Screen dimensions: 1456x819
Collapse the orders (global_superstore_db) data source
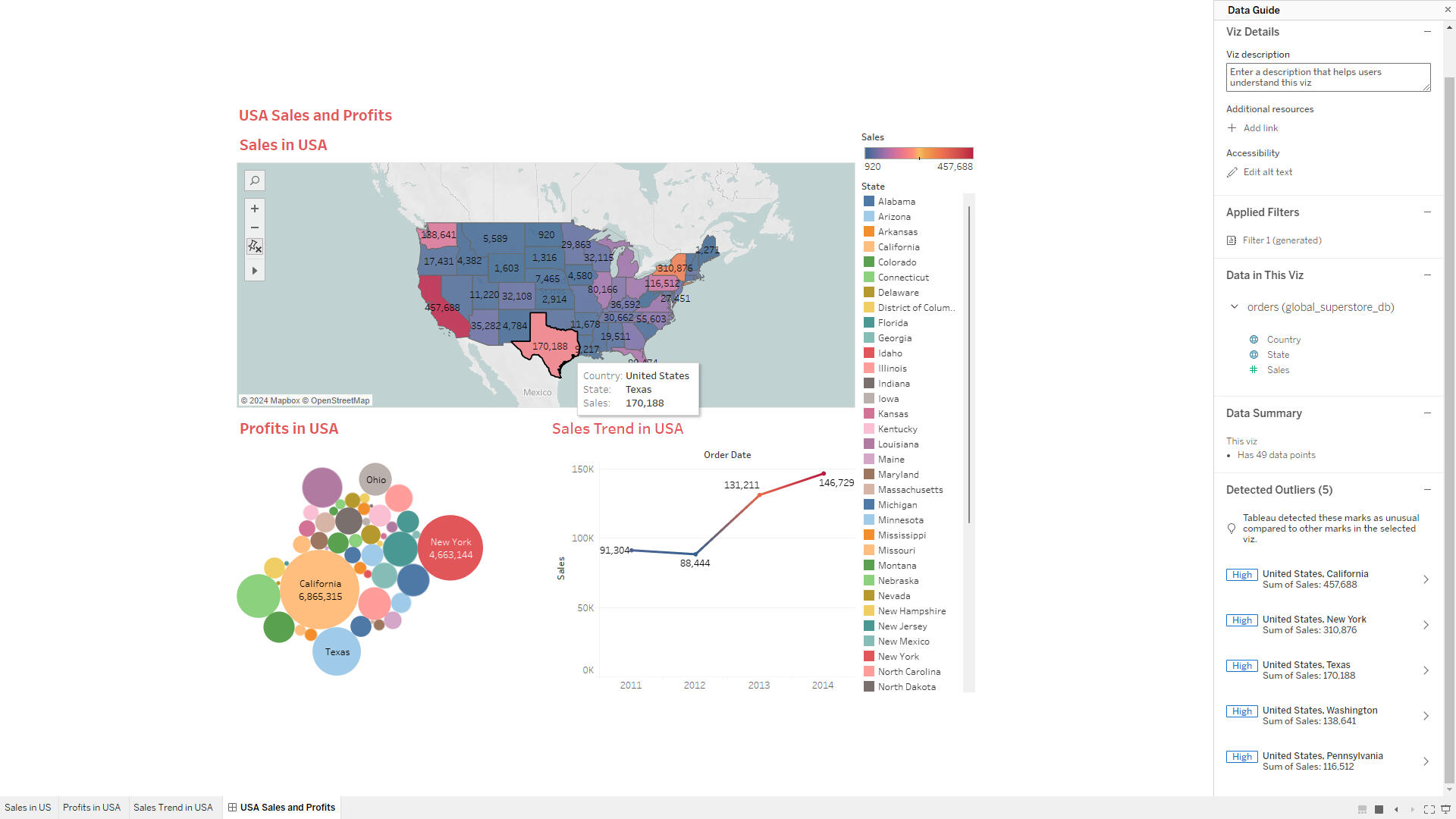point(1235,307)
